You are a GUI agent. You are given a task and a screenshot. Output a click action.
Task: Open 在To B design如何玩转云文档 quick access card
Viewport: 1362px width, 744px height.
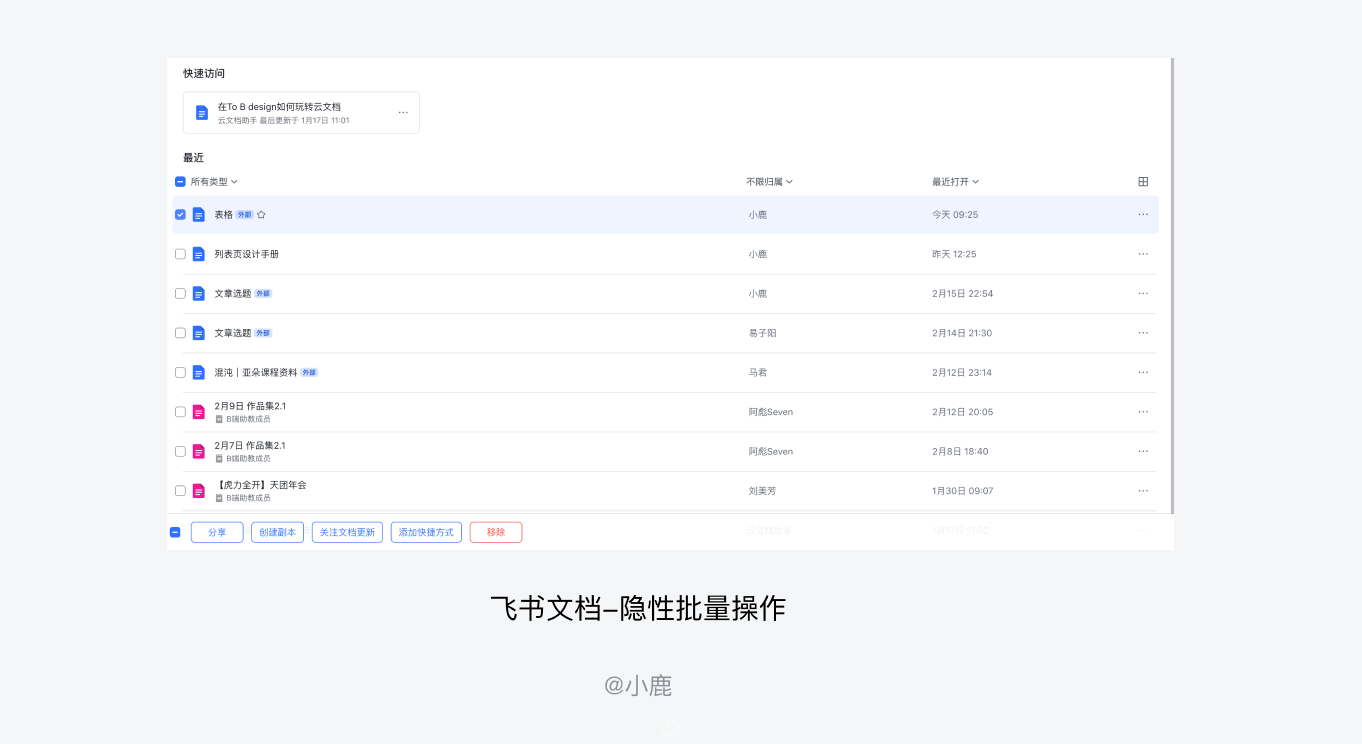coord(301,113)
